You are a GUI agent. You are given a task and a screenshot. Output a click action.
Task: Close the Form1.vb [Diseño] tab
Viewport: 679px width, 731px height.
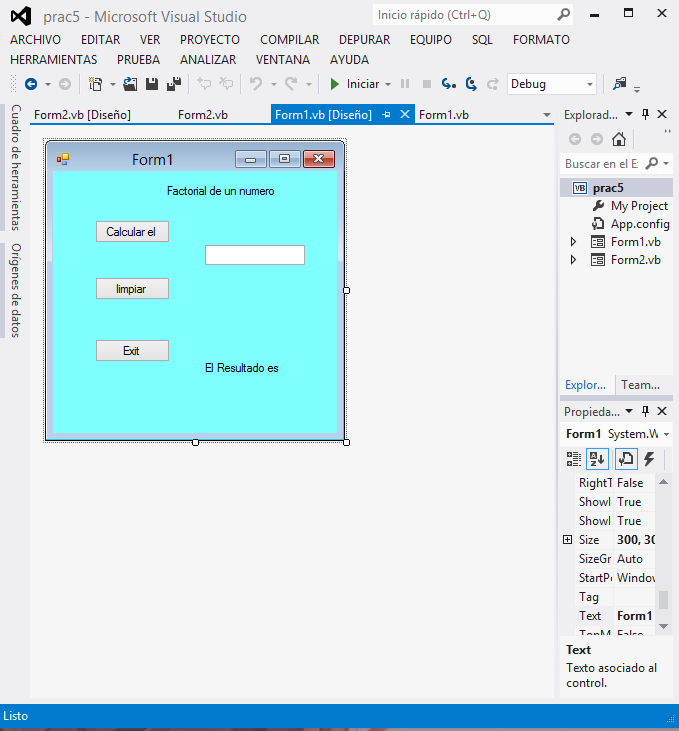pos(405,114)
